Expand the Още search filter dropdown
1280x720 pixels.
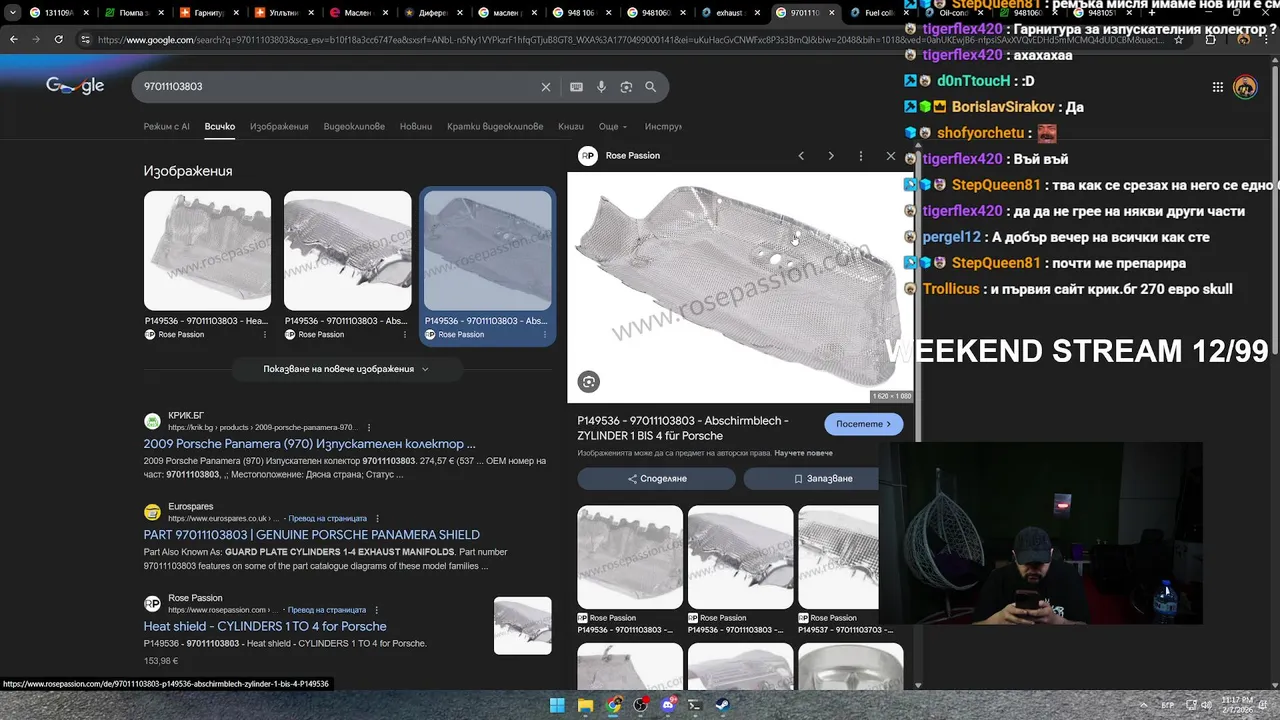(613, 127)
